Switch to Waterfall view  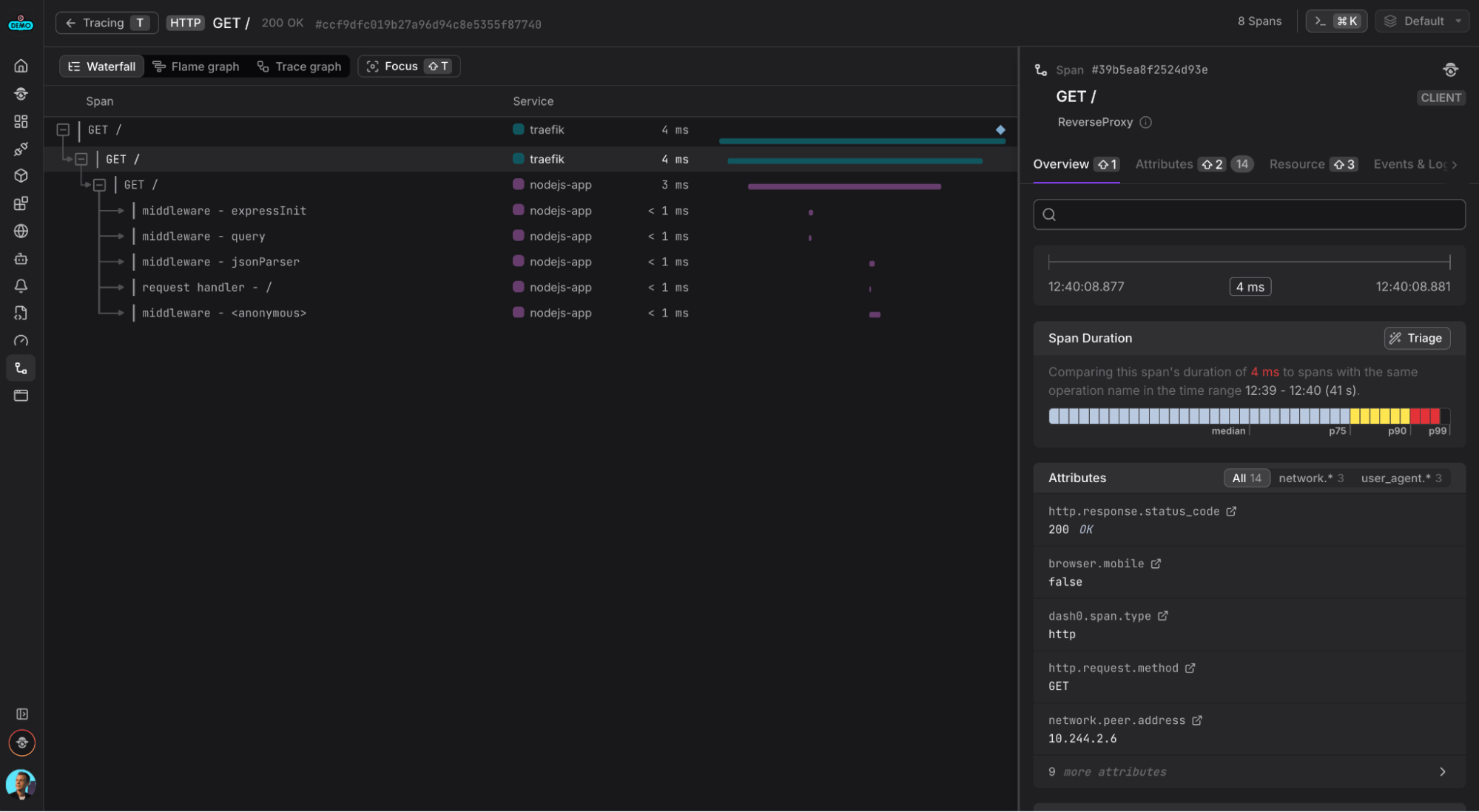(102, 67)
